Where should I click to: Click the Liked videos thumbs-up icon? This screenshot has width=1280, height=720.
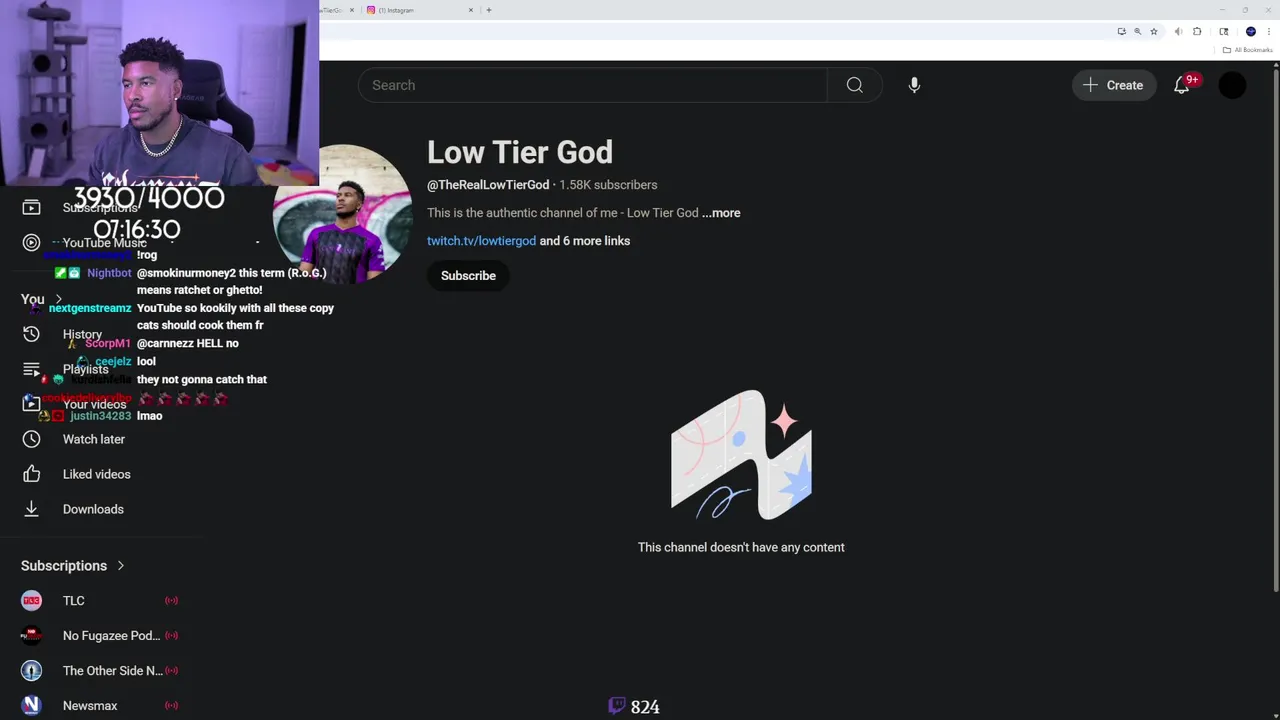[x=31, y=474]
